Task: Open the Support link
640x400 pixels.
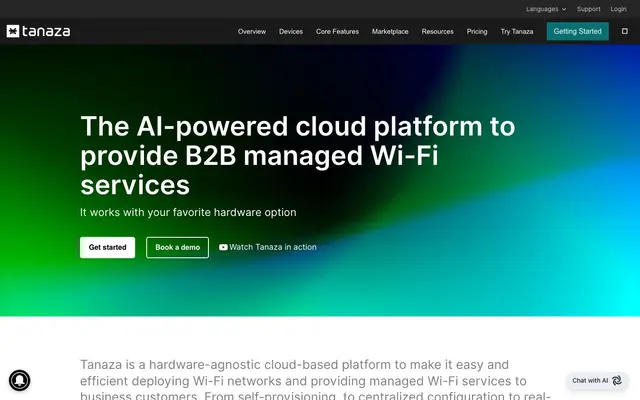Action: pos(588,9)
